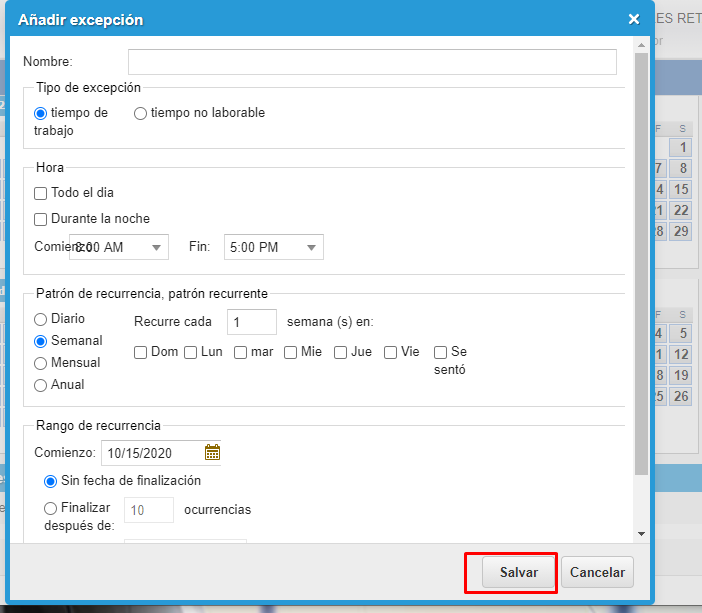Enable the Todo el día checkbox
Image resolution: width=702 pixels, height=613 pixels.
pos(41,193)
